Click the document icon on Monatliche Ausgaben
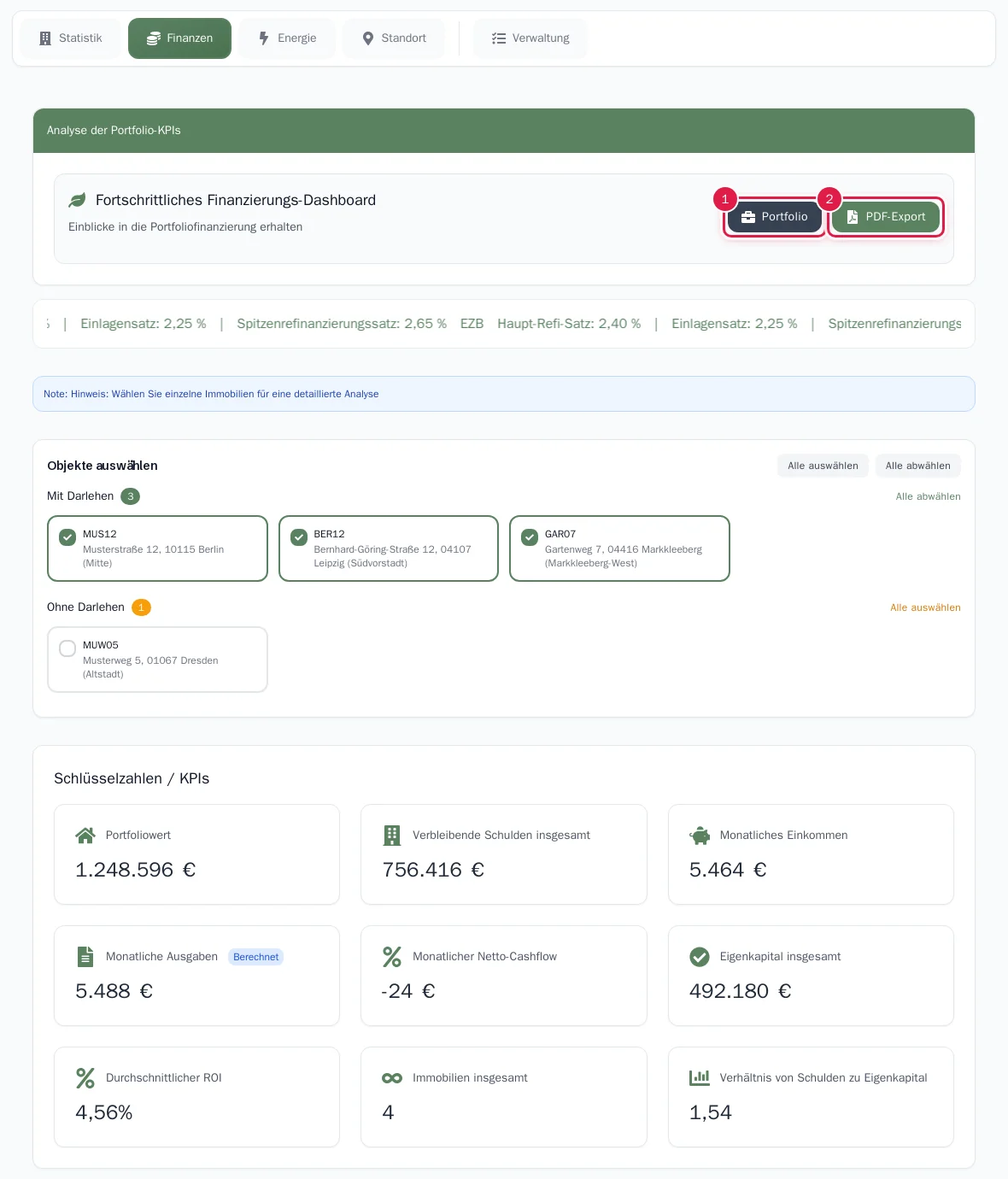This screenshot has width=1008, height=1179. (x=85, y=957)
